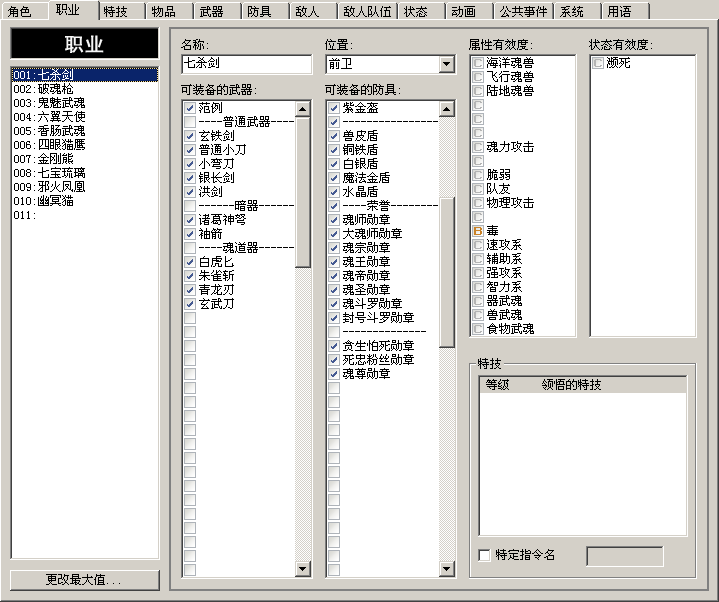Click the armor list scroll-down arrow
Image resolution: width=719 pixels, height=602 pixels.
(x=446, y=569)
